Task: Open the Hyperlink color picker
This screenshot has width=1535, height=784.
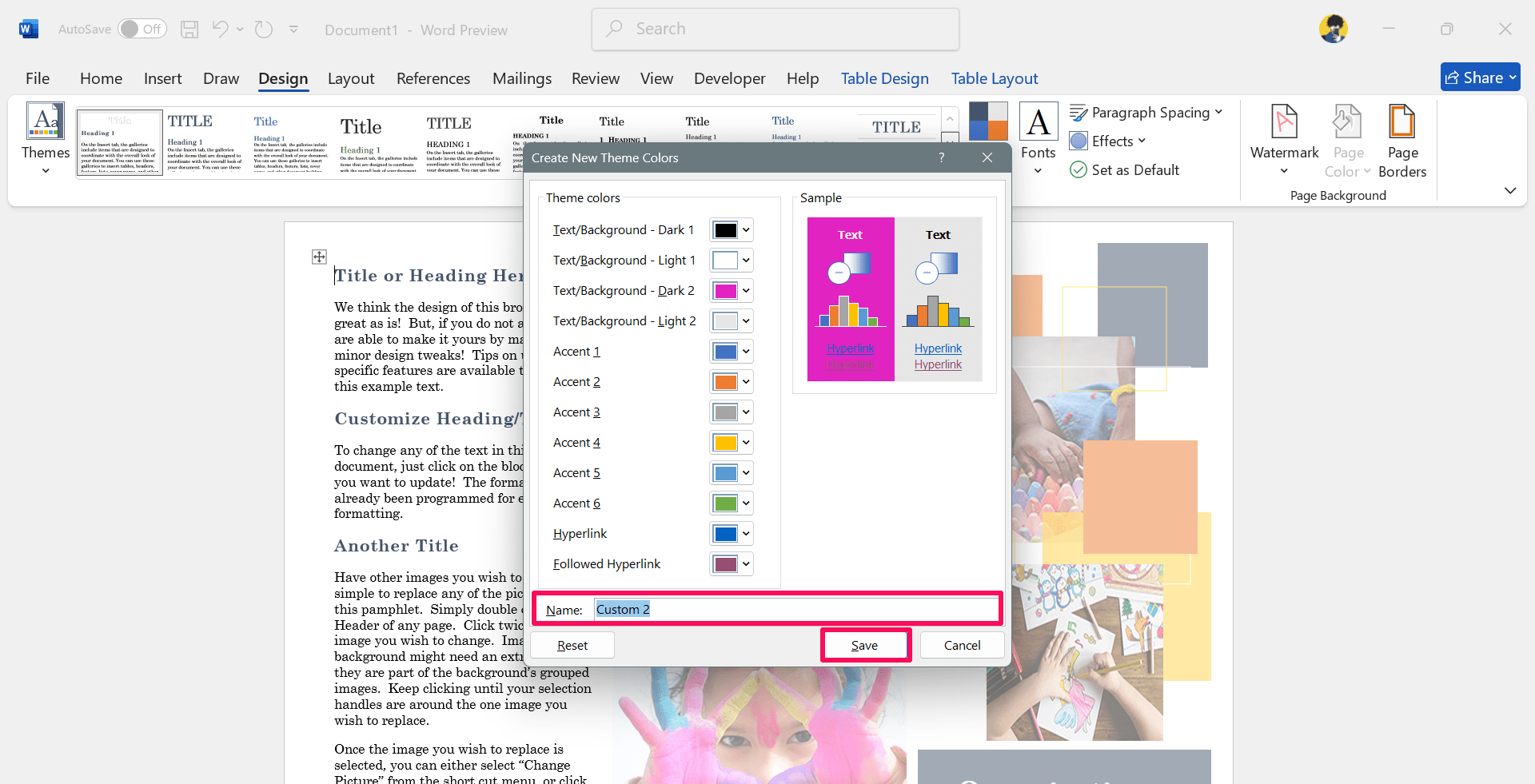Action: click(732, 534)
